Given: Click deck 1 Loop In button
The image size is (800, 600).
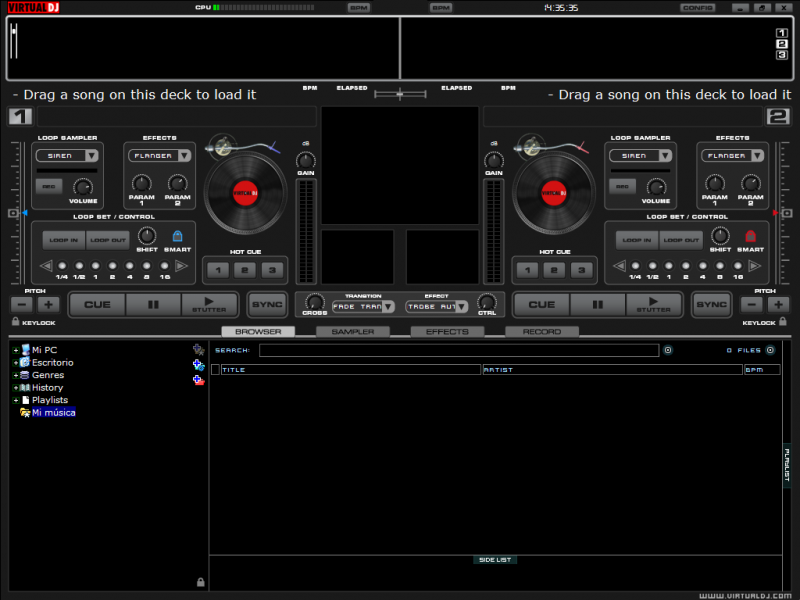Looking at the screenshot, I should [x=64, y=240].
